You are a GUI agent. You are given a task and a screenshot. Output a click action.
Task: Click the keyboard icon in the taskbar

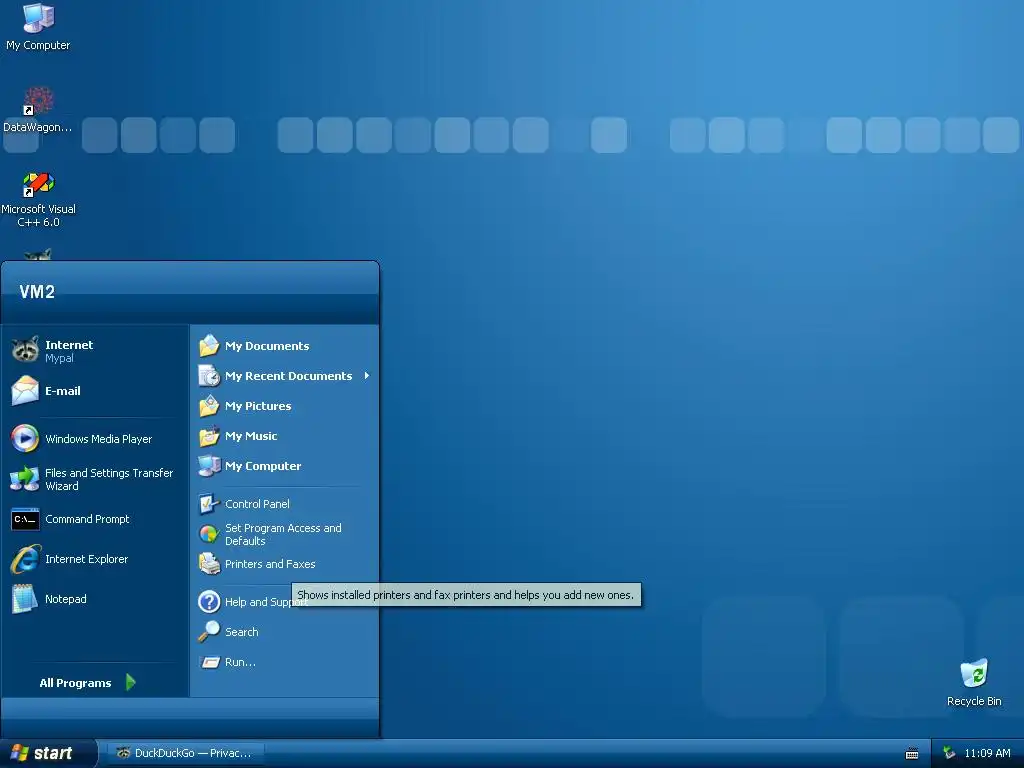pos(912,754)
